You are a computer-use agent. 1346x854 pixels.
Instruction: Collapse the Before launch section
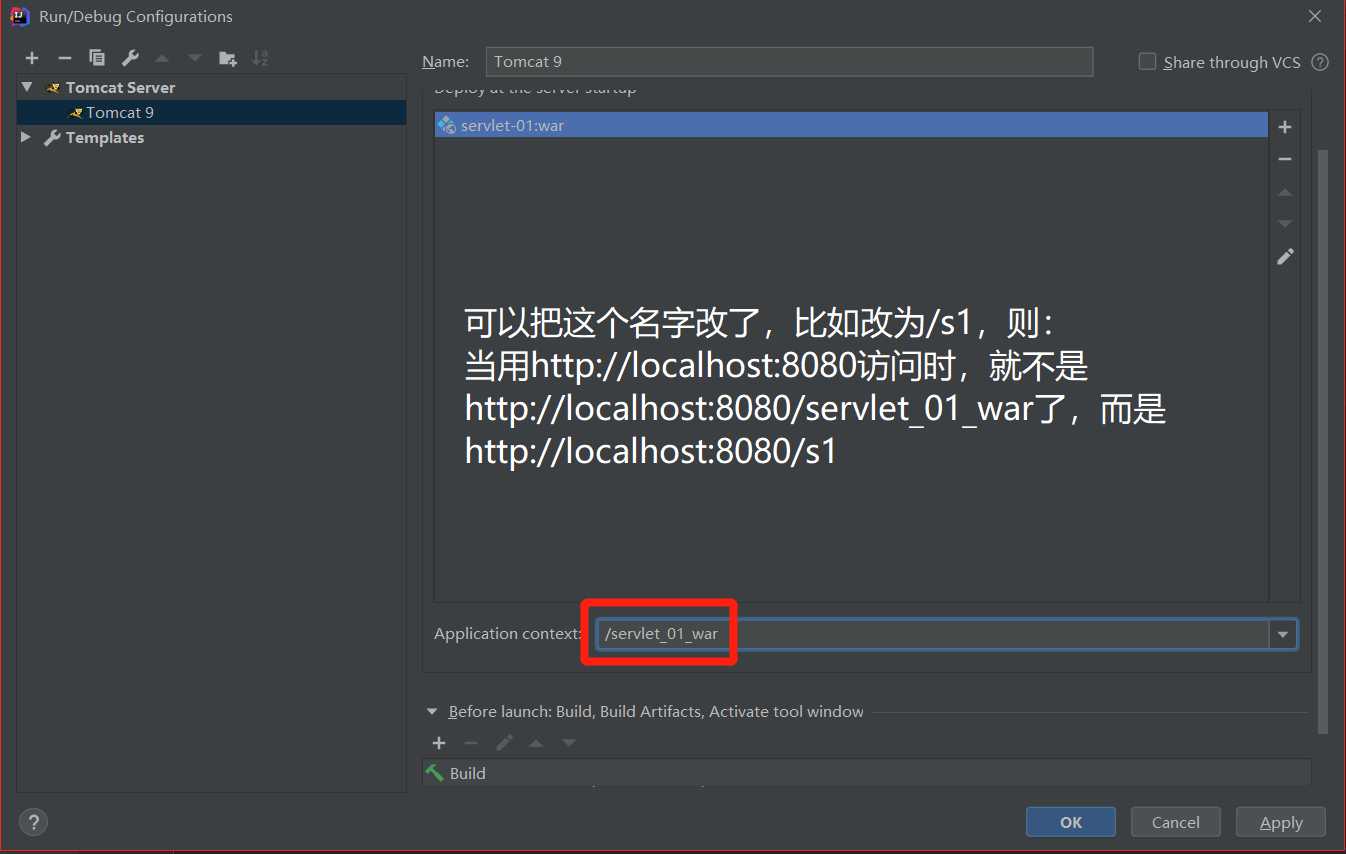coord(432,712)
